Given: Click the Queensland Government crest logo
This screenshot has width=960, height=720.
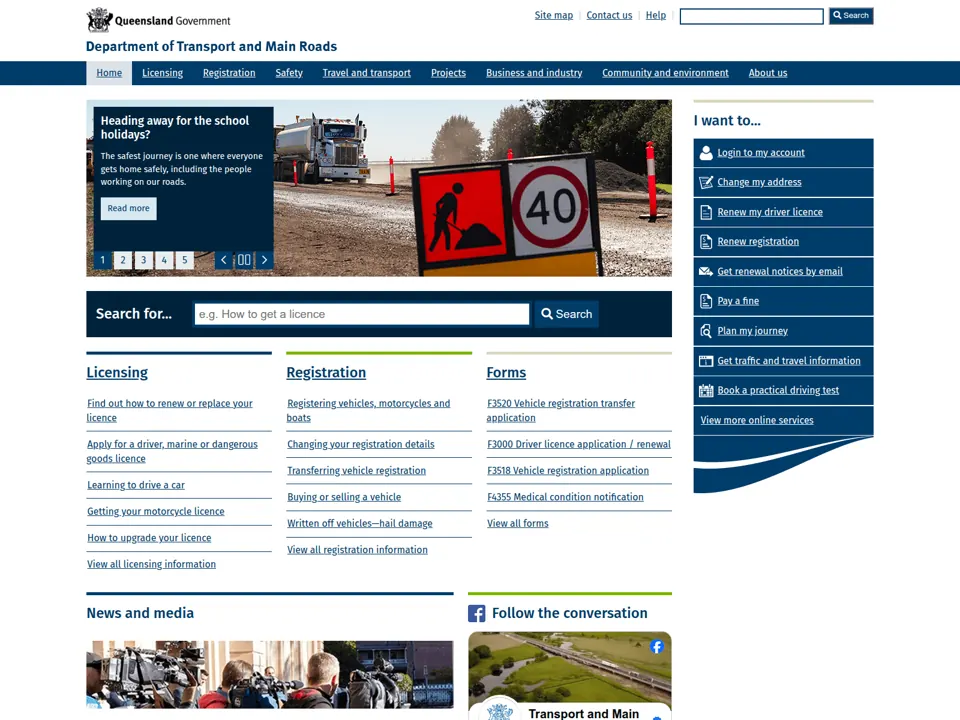Looking at the screenshot, I should pos(99,20).
